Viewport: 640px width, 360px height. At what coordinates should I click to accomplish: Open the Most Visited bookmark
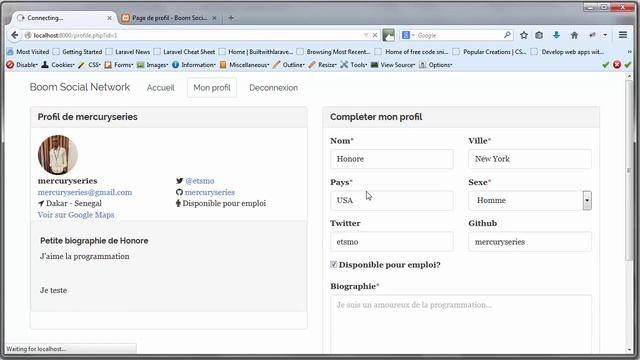pos(28,52)
